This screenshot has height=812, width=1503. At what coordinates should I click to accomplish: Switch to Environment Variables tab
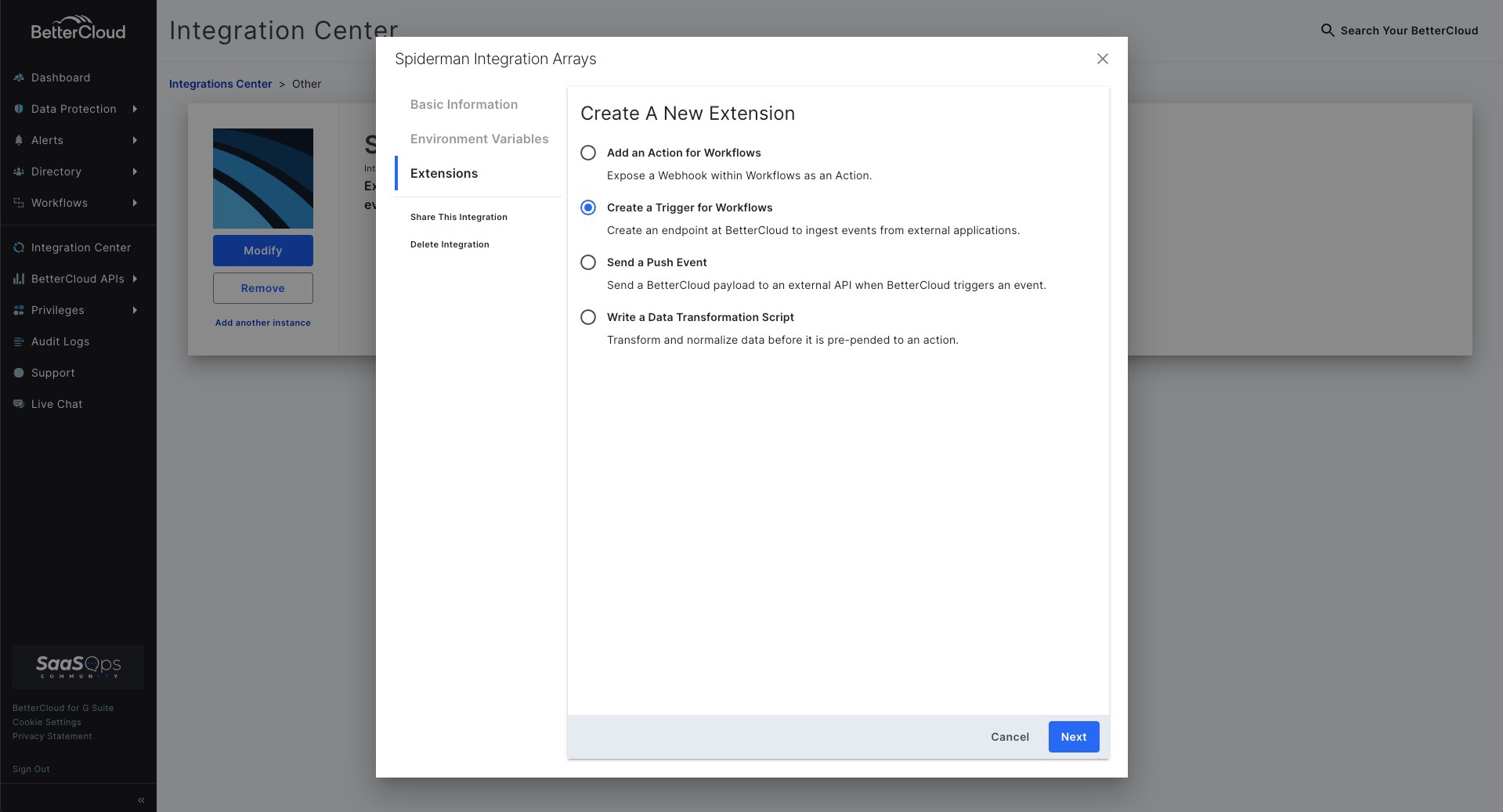pyautogui.click(x=479, y=139)
